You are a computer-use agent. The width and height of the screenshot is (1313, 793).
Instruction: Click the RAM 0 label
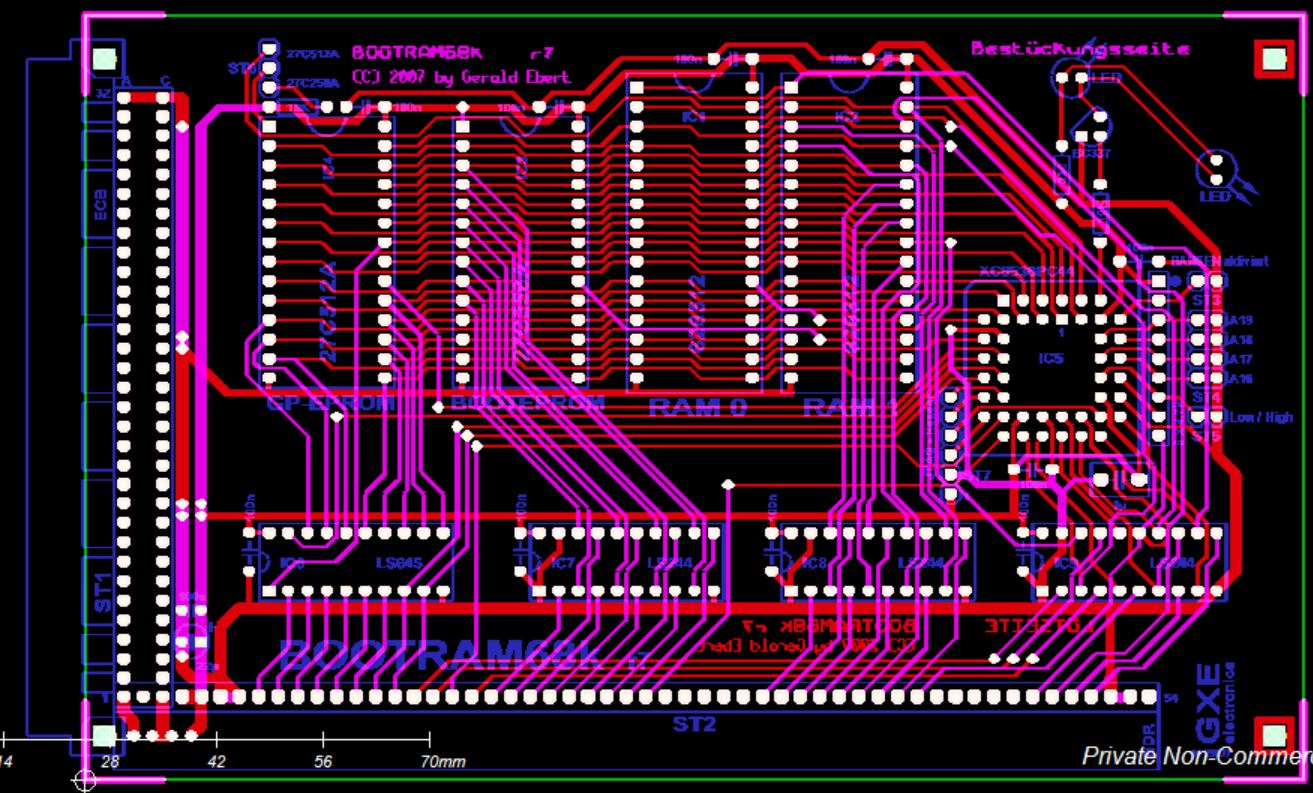[x=697, y=407]
